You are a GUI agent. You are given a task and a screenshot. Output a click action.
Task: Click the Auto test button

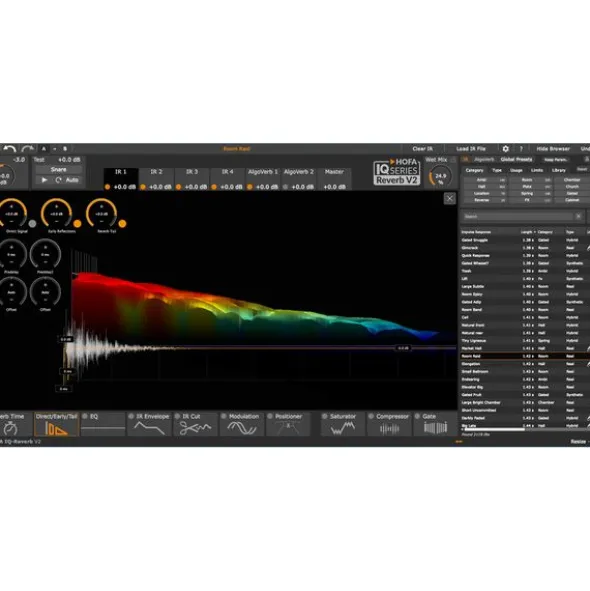[x=72, y=180]
